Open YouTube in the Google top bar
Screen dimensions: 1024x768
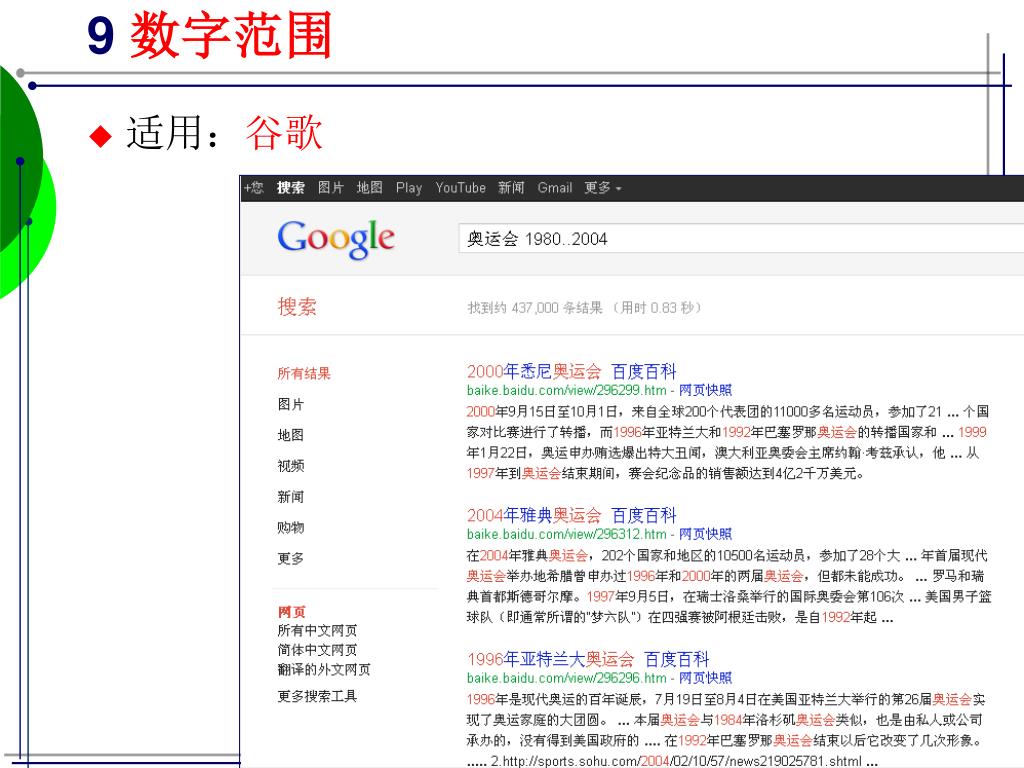[460, 188]
